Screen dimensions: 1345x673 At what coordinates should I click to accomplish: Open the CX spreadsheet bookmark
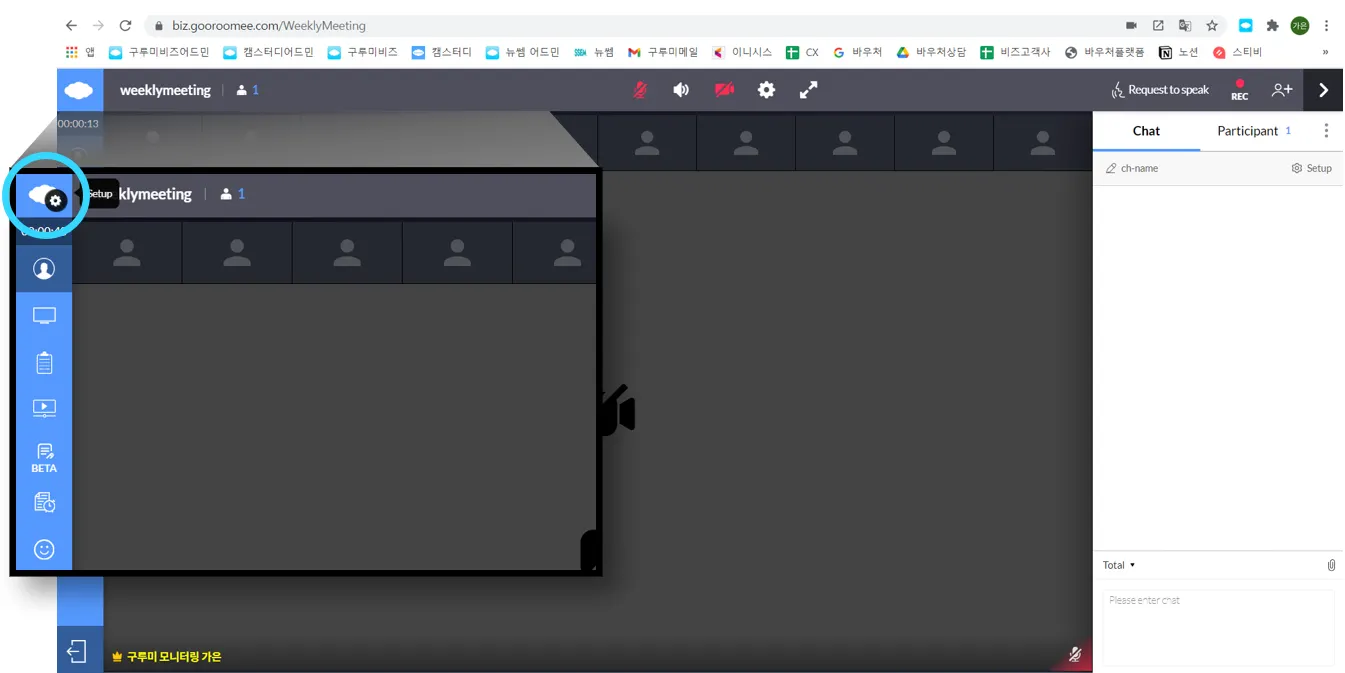[803, 52]
